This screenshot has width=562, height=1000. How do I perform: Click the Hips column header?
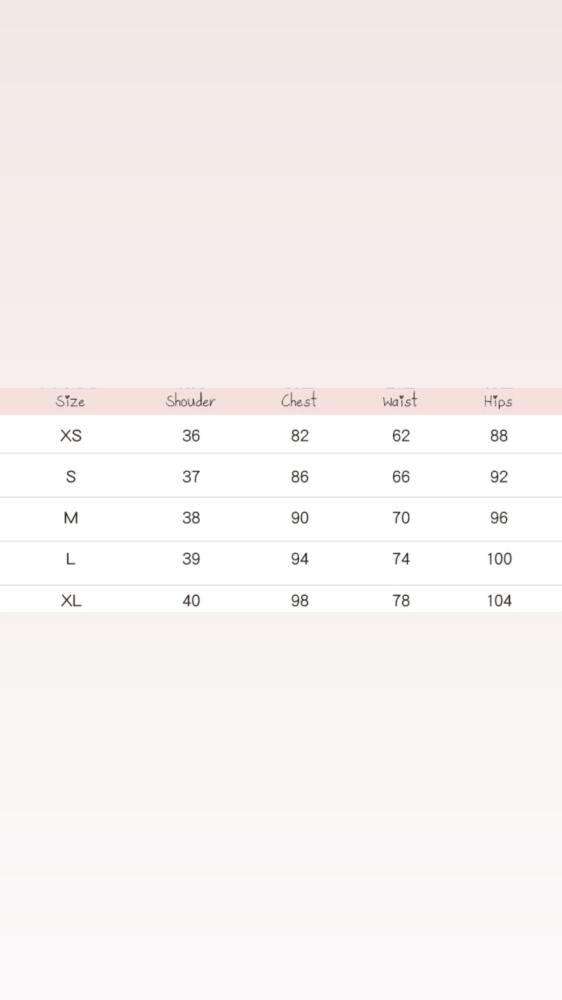point(498,401)
